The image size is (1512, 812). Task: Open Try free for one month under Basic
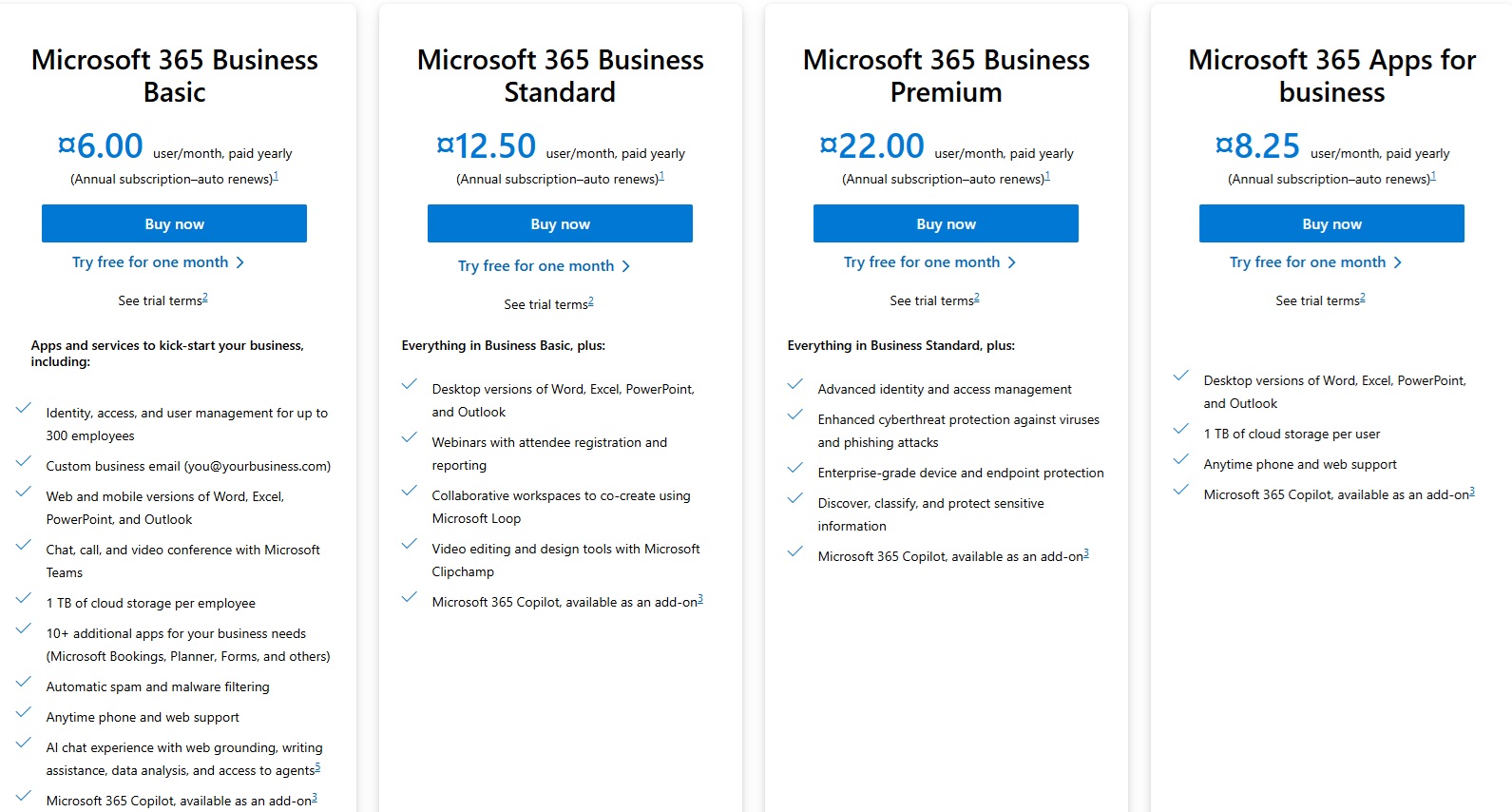pos(150,262)
